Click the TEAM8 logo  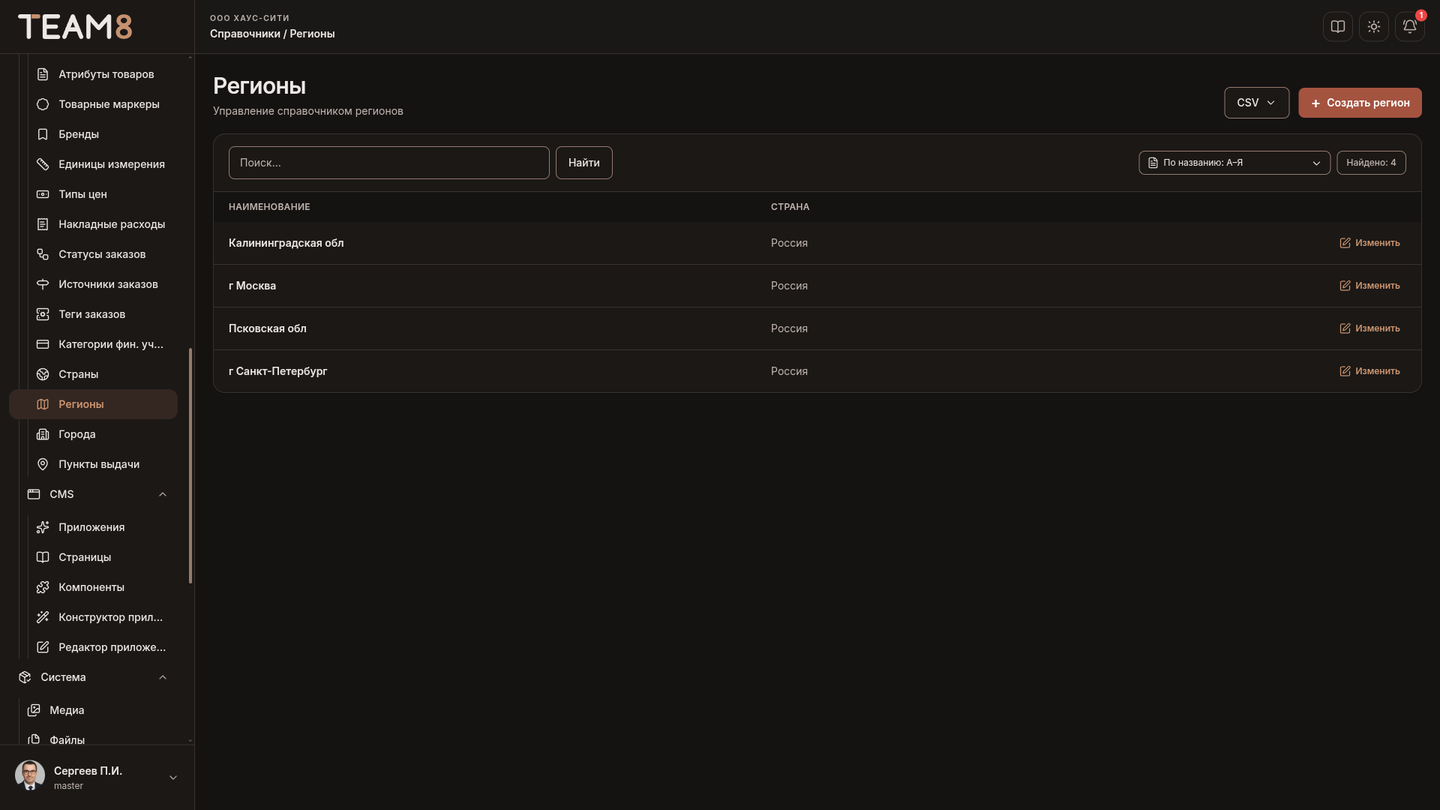pos(75,27)
